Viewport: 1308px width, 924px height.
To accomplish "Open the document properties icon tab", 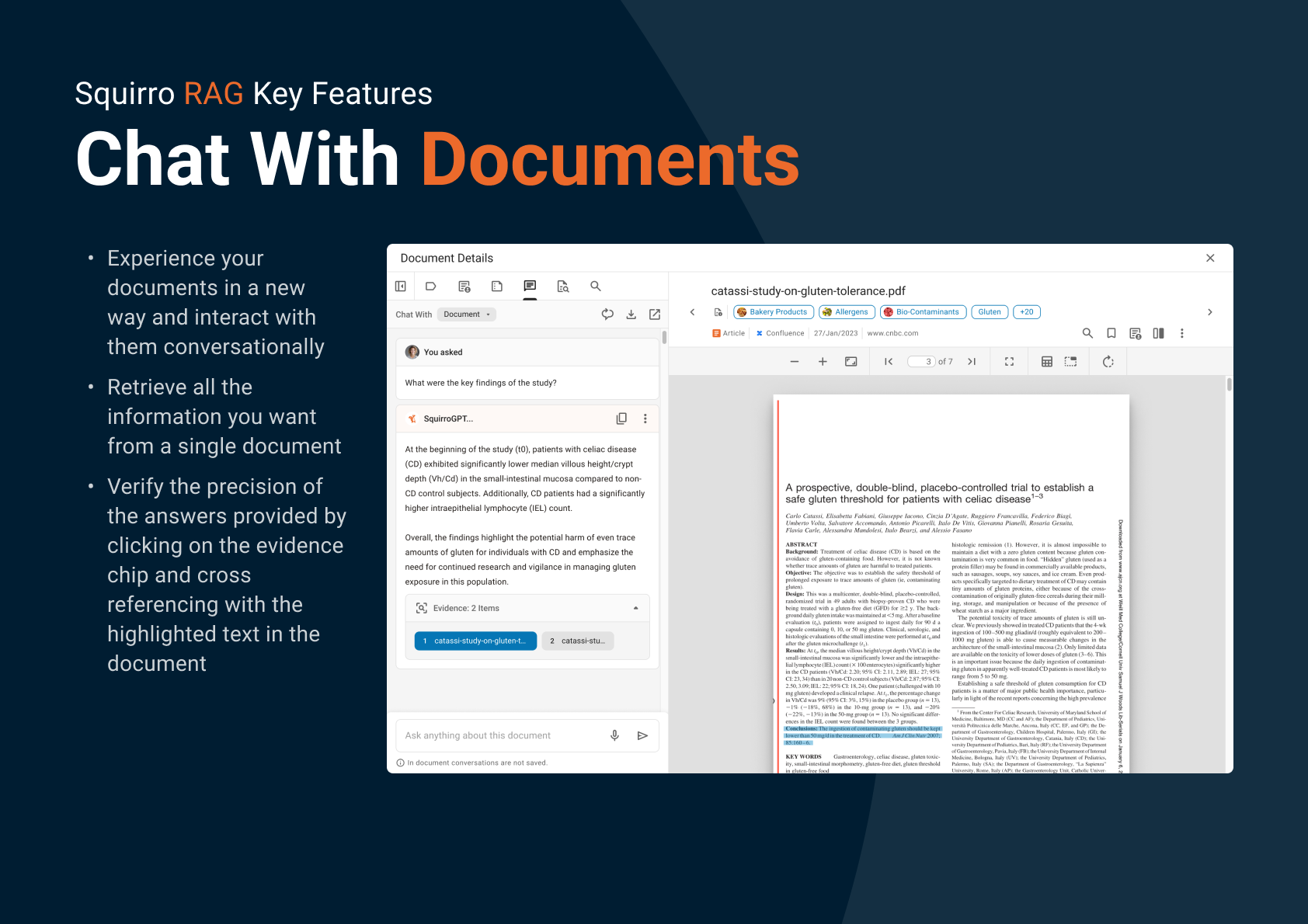I will point(464,287).
